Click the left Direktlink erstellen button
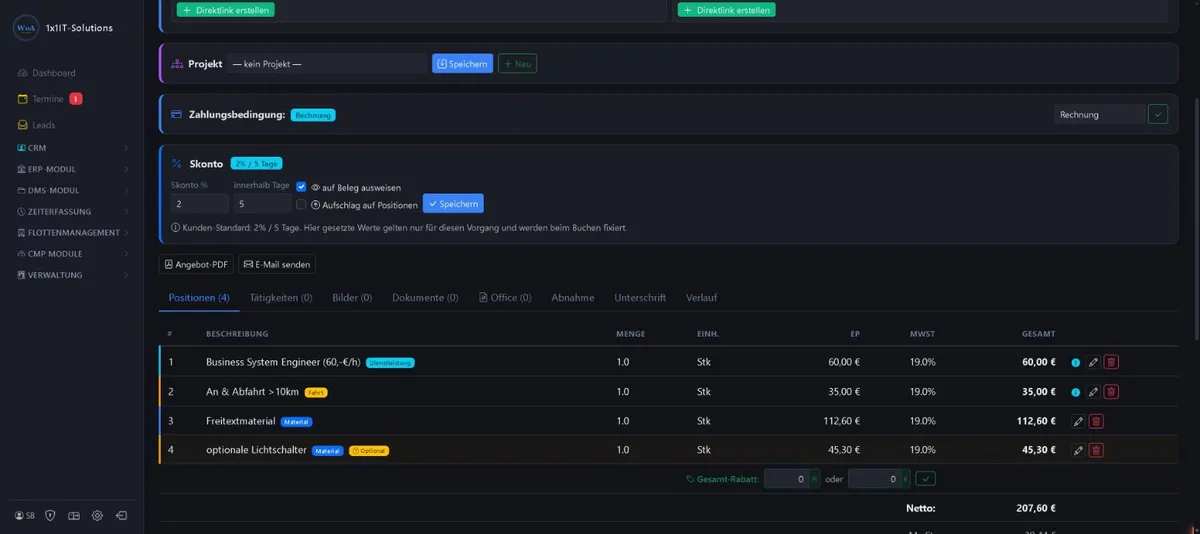The width and height of the screenshot is (1200, 534). (226, 9)
